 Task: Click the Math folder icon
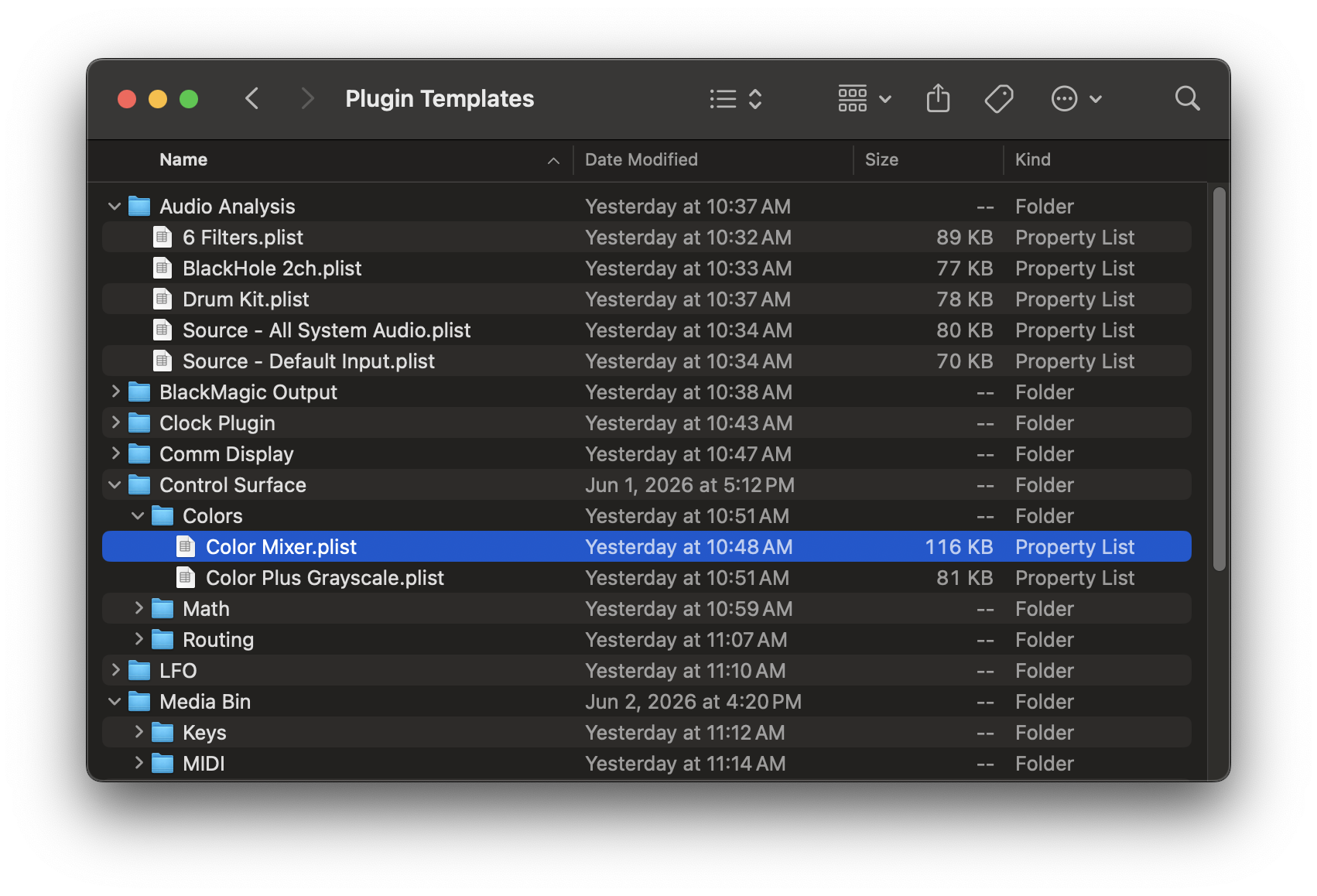click(x=162, y=608)
